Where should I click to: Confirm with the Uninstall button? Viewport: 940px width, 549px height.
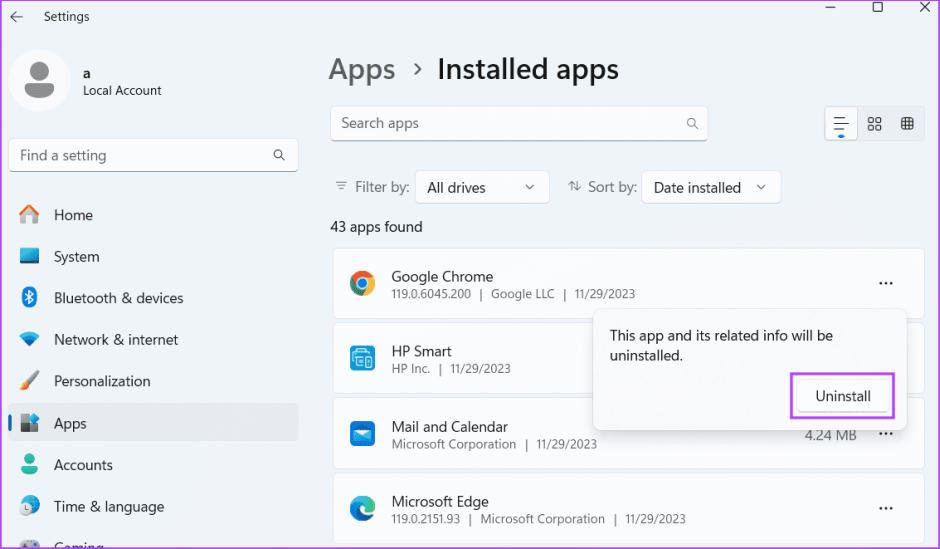tap(842, 396)
